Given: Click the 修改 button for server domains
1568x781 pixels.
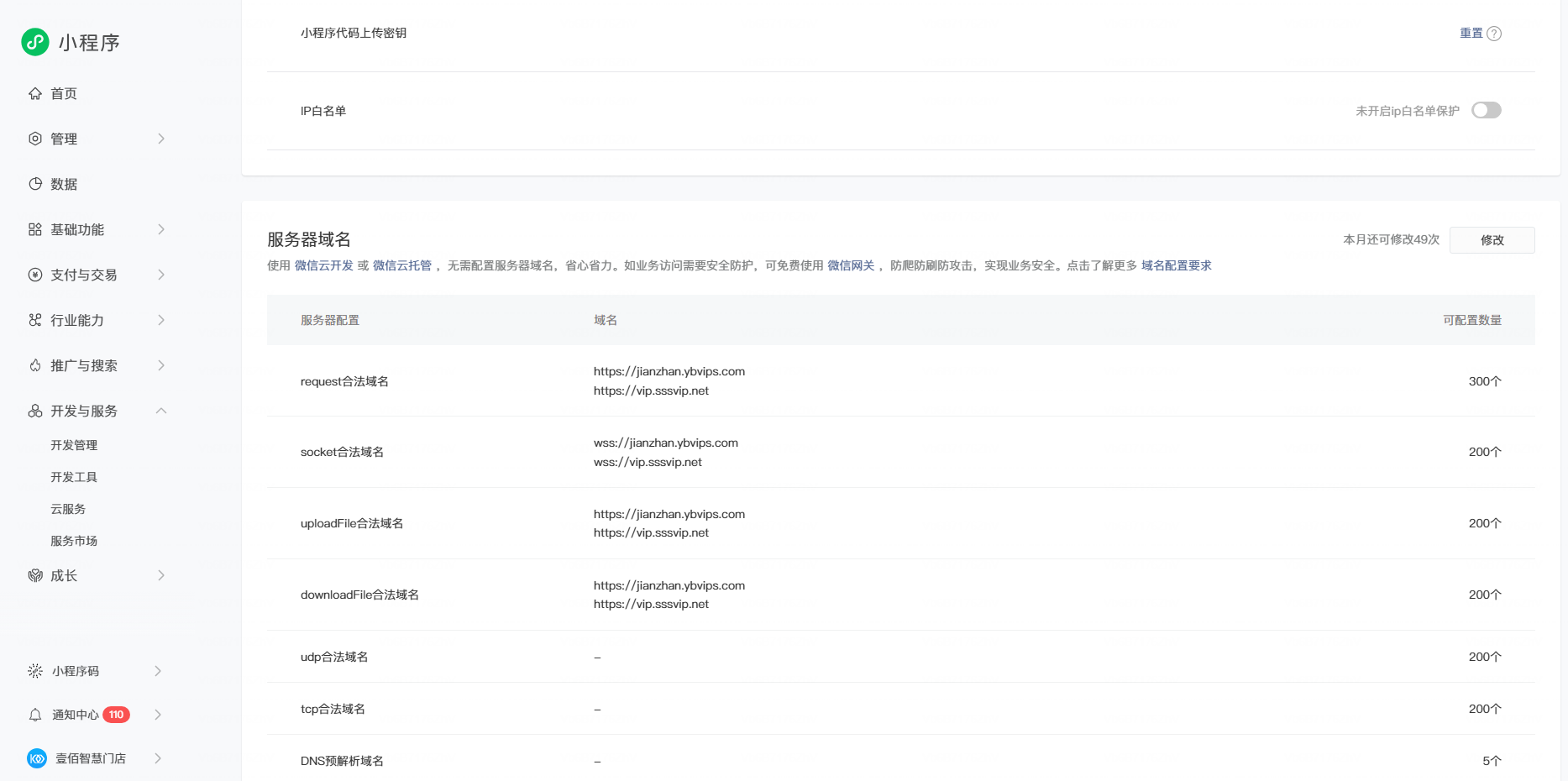Looking at the screenshot, I should tap(1492, 240).
